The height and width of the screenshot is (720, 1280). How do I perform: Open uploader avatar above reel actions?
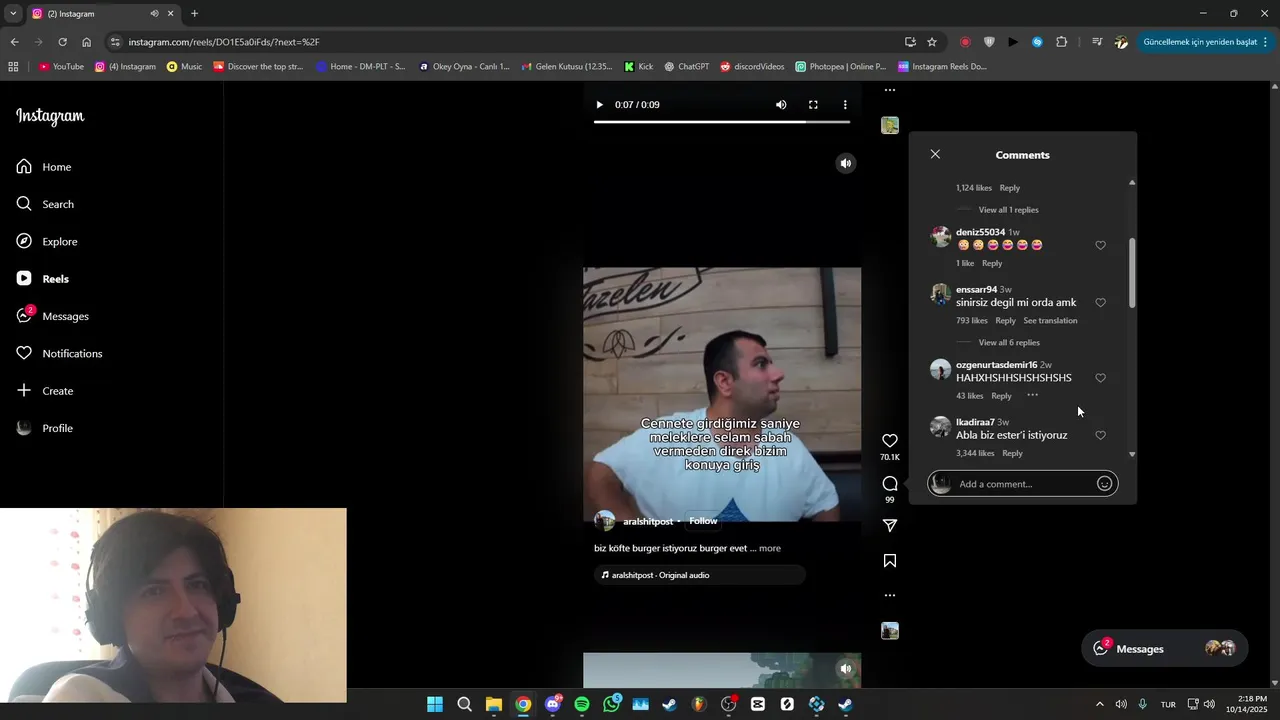click(890, 125)
